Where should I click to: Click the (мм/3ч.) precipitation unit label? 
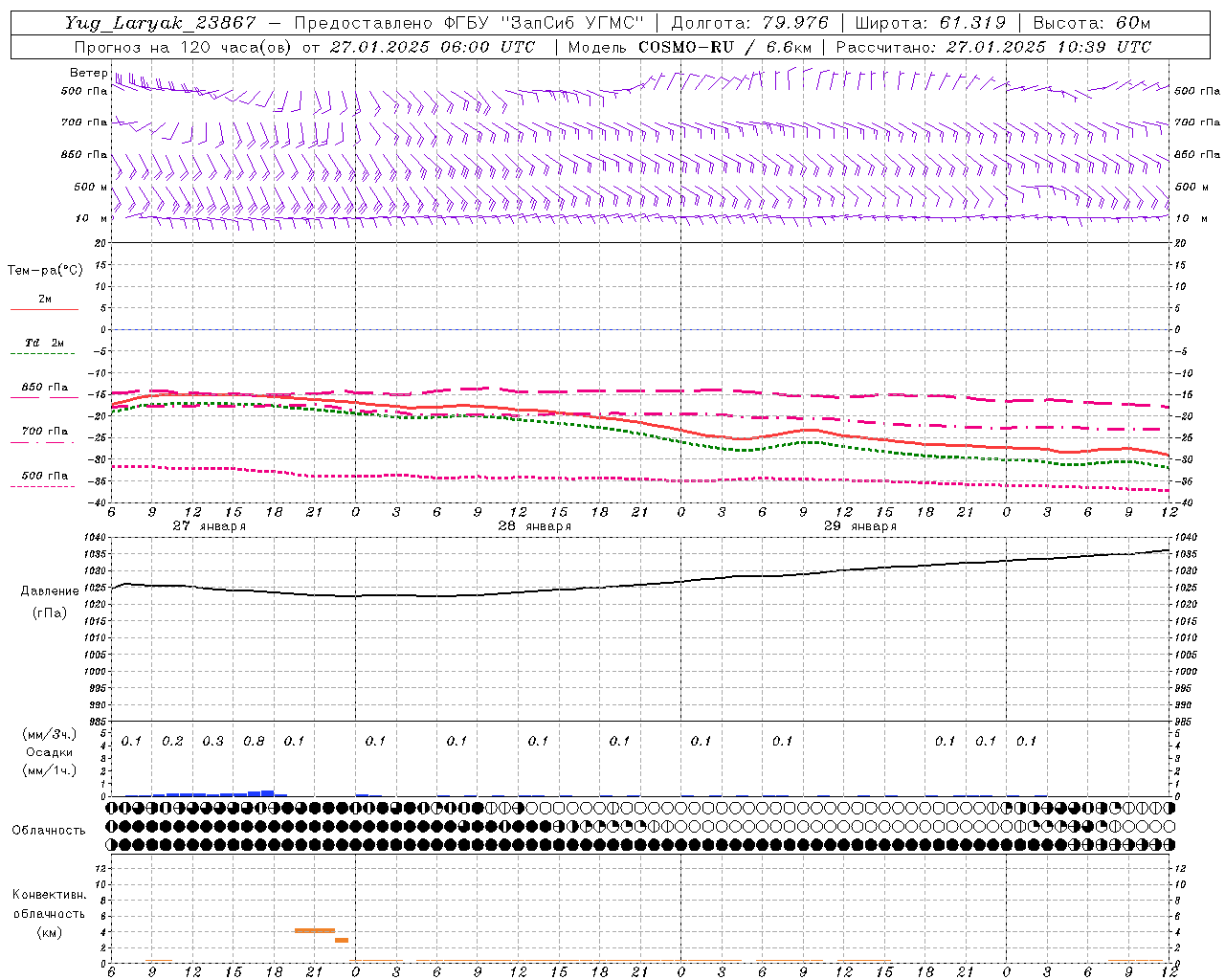(49, 734)
